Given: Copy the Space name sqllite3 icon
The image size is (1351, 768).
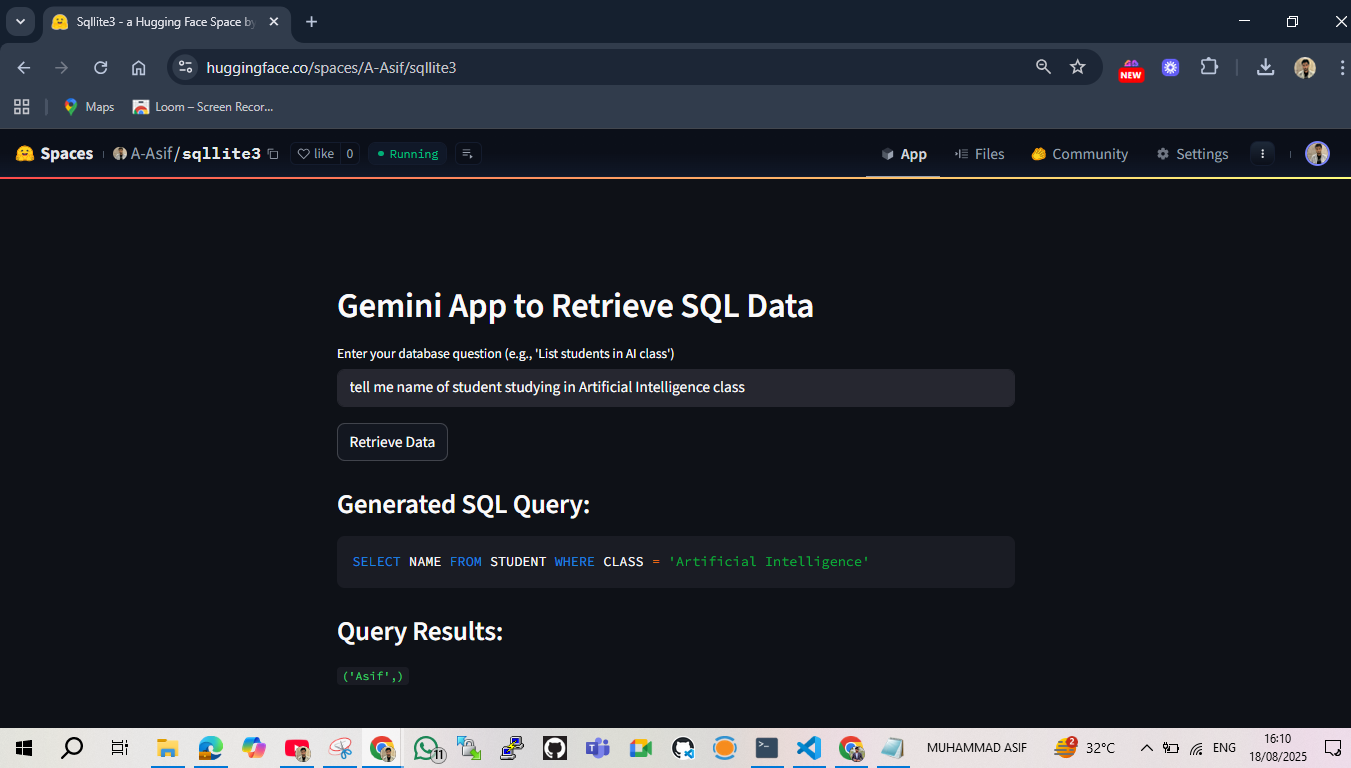Looking at the screenshot, I should 273,154.
